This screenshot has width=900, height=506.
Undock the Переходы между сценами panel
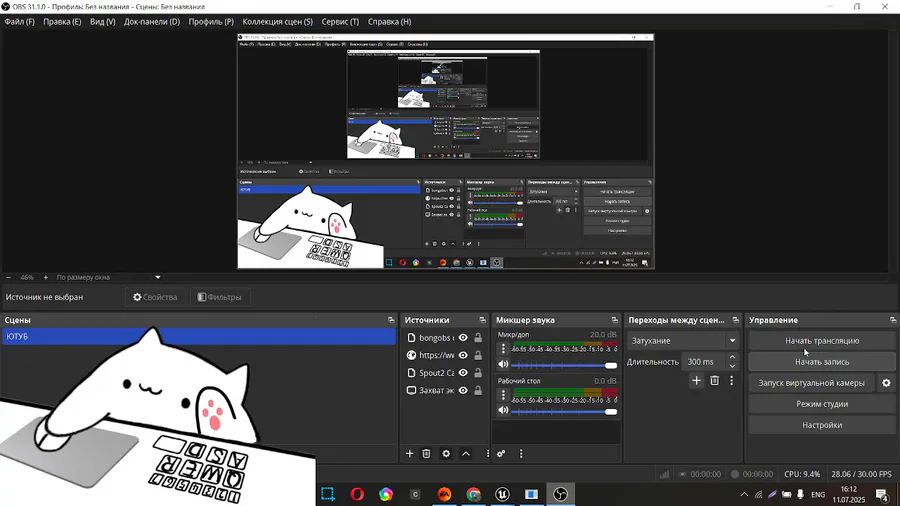coord(735,320)
